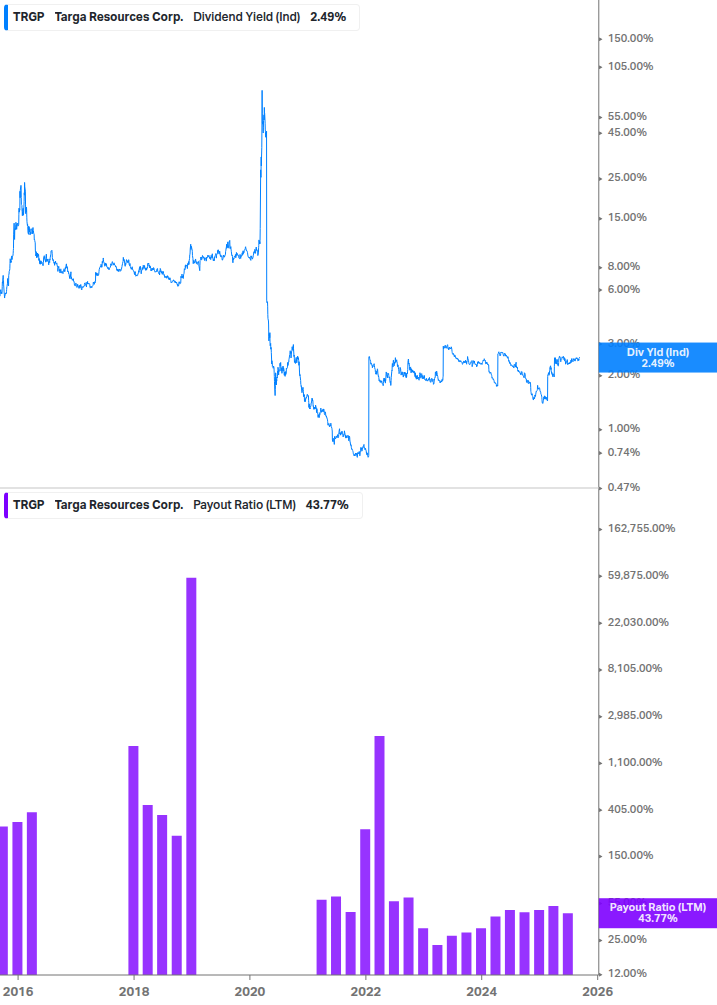Click the 45.00% axis label
The height and width of the screenshot is (1005, 717).
click(x=627, y=132)
